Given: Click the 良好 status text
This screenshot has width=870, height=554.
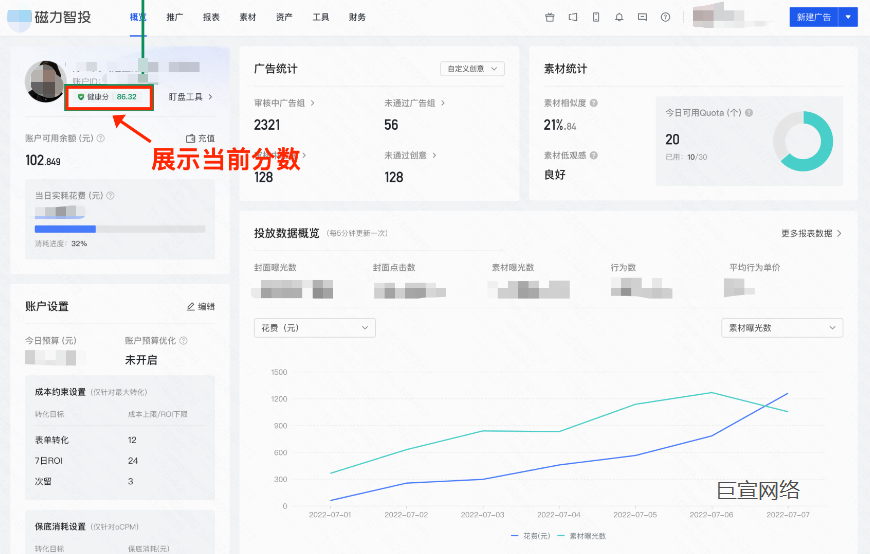Looking at the screenshot, I should 555,174.
